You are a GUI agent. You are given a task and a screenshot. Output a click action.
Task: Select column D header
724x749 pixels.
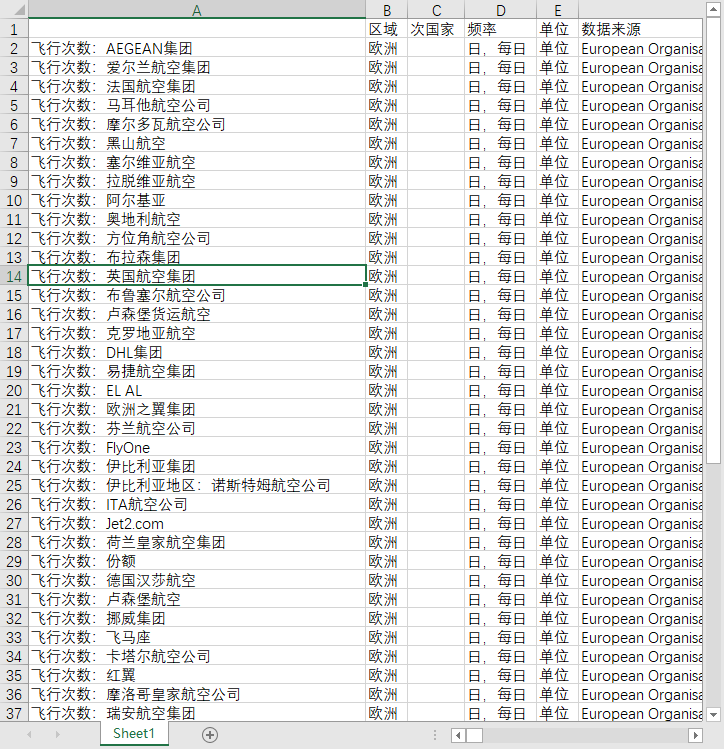pos(500,10)
